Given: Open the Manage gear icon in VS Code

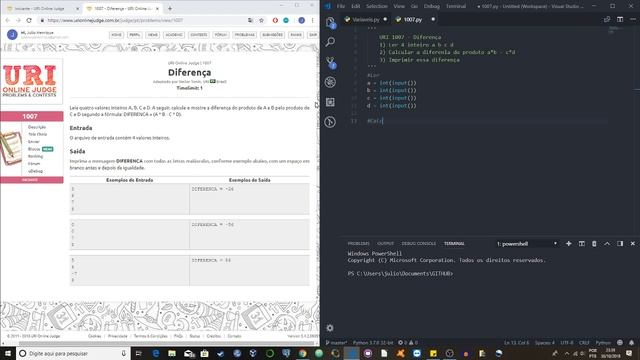Looking at the screenshot, I should pos(330,328).
